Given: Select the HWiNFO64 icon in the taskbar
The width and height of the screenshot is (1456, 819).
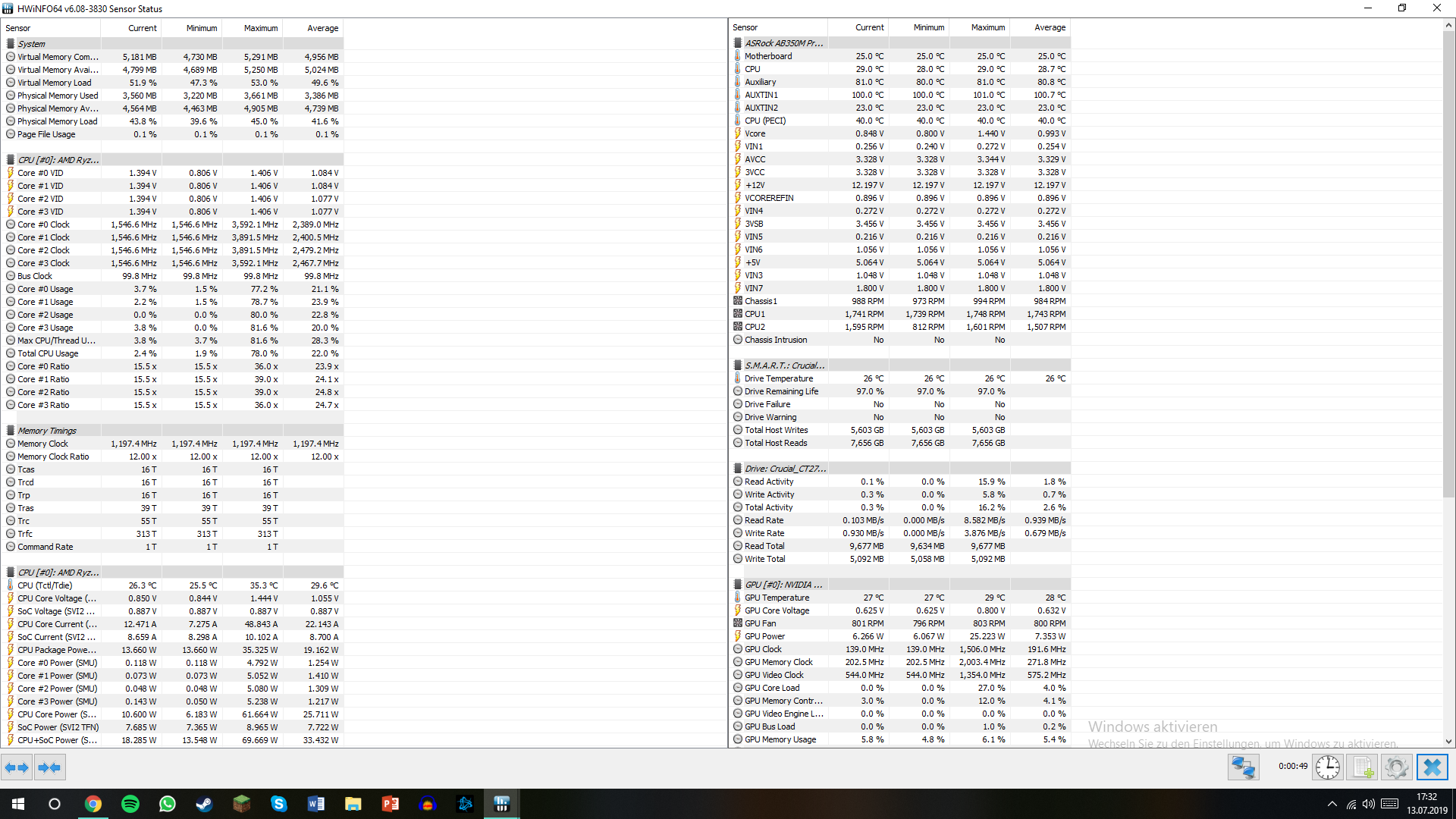Looking at the screenshot, I should click(x=501, y=803).
